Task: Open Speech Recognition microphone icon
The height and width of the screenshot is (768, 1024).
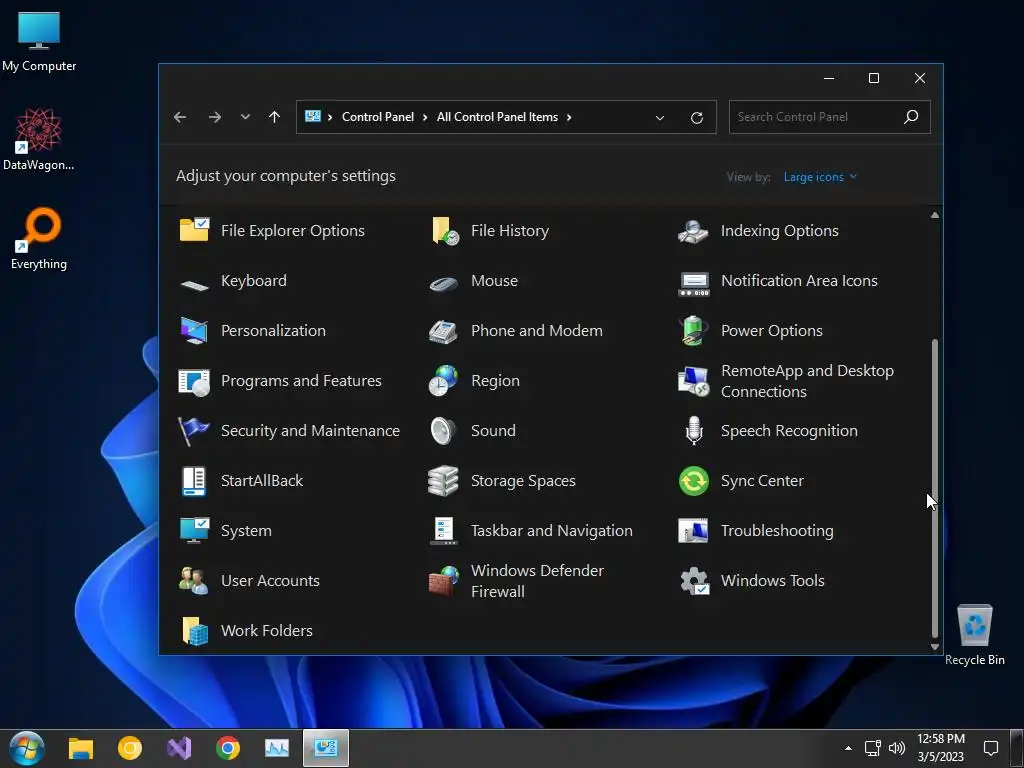Action: pos(694,431)
